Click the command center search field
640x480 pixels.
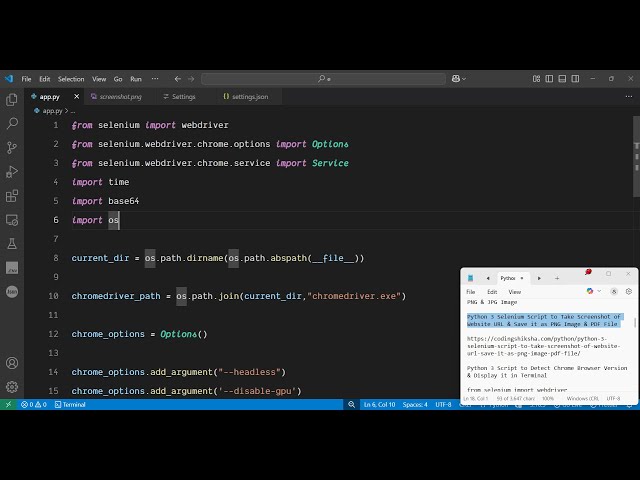[x=323, y=79]
